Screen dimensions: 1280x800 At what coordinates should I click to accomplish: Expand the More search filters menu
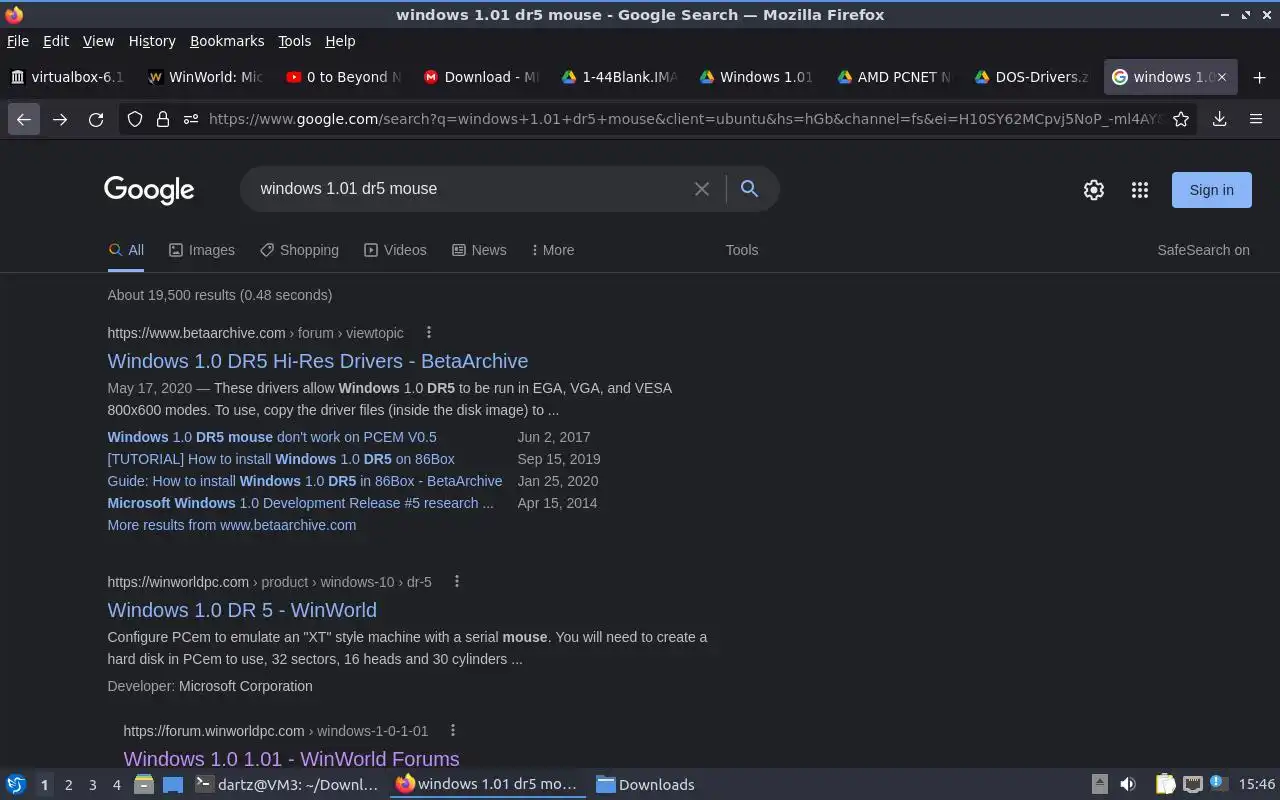553,250
